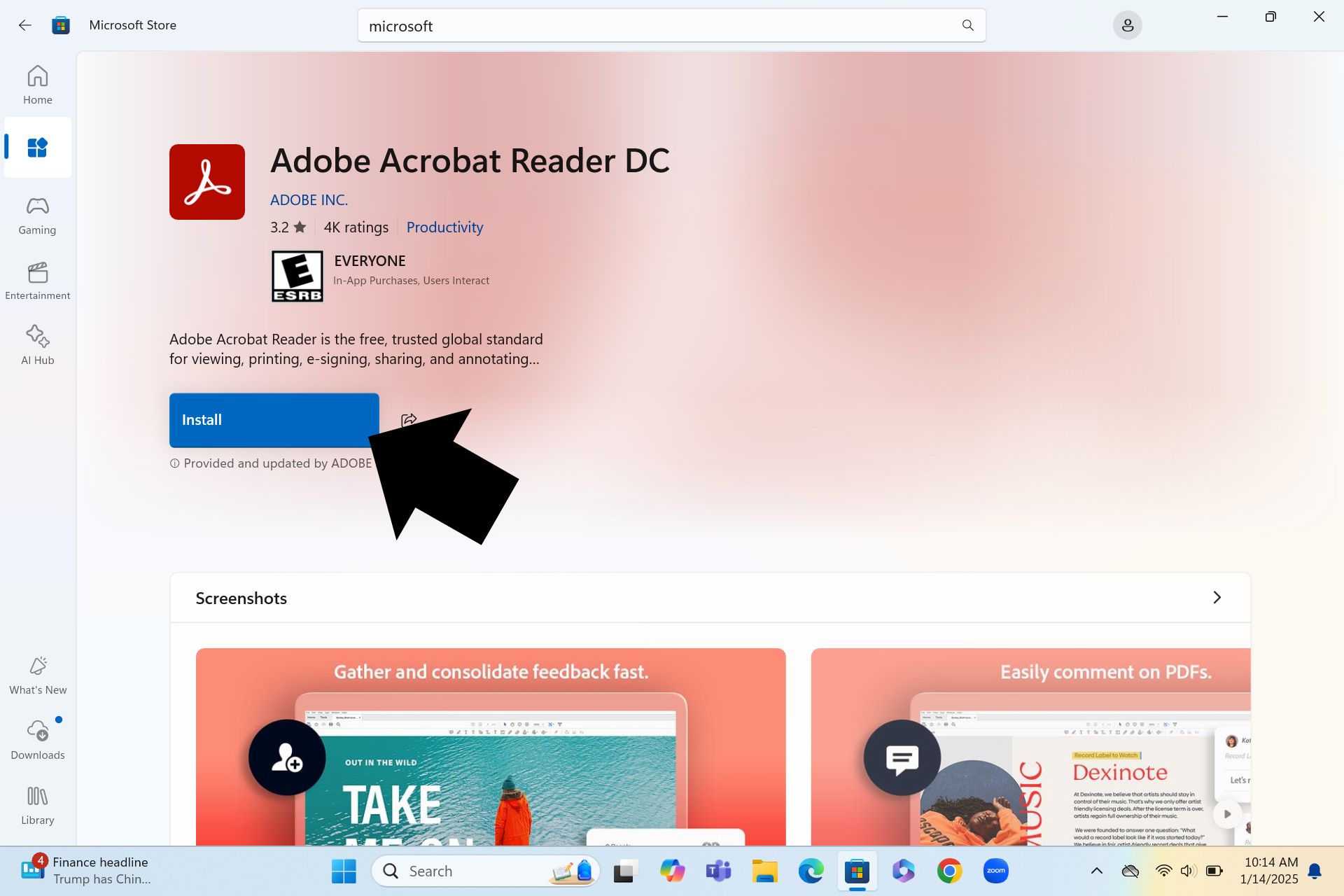Click the search magnifier icon
The image size is (1344, 896).
(967, 26)
